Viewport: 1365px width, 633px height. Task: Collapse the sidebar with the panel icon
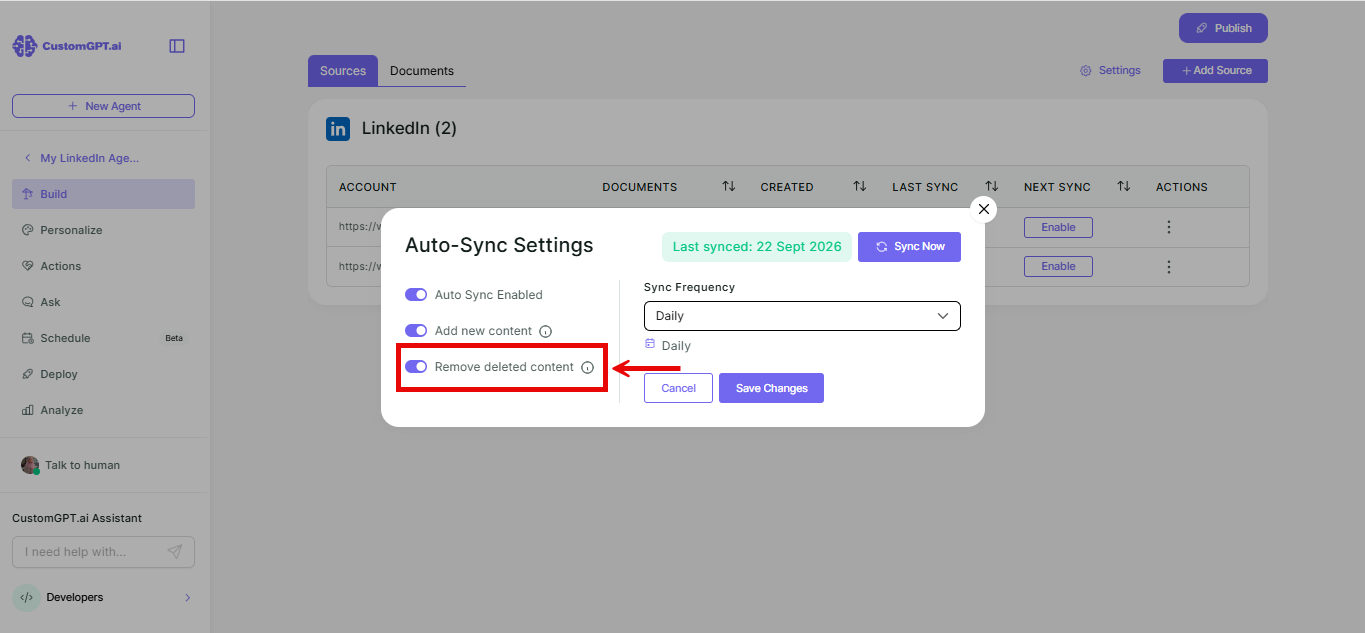click(177, 46)
